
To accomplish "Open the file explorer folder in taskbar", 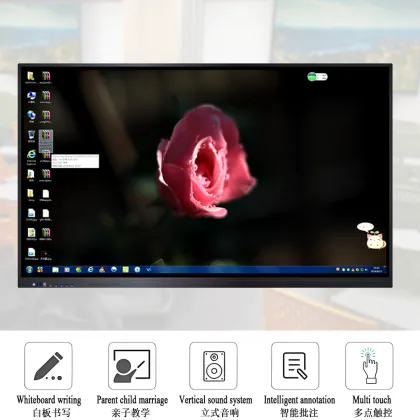I will pos(55,269).
